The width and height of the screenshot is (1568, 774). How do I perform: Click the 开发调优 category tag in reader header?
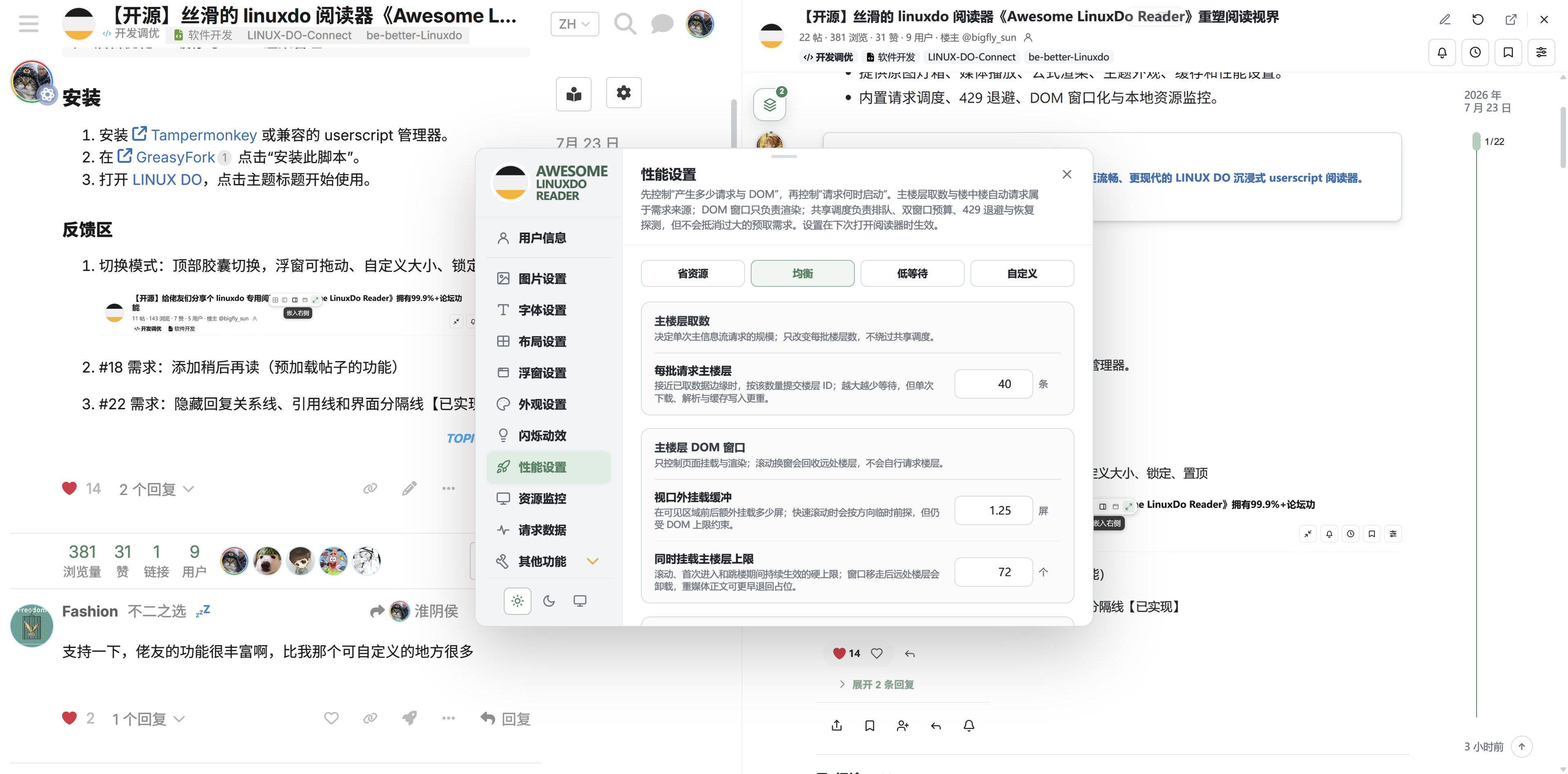tap(828, 57)
